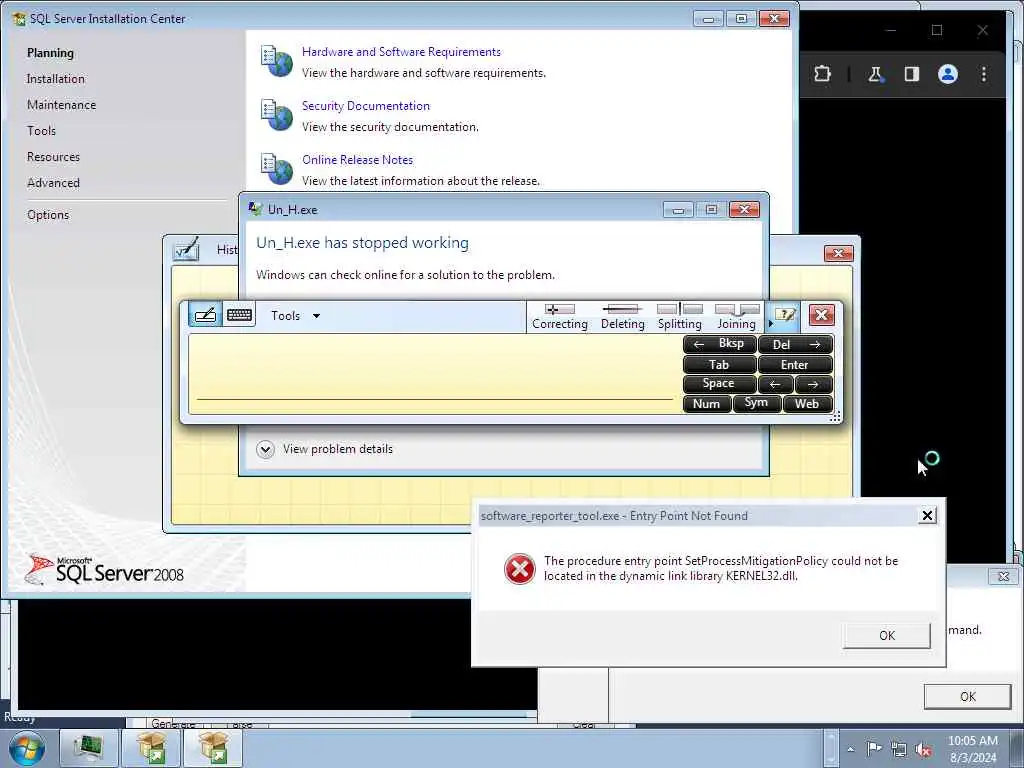The width and height of the screenshot is (1024, 768).
Task: Show the Joining gesture demo
Action: click(x=737, y=317)
